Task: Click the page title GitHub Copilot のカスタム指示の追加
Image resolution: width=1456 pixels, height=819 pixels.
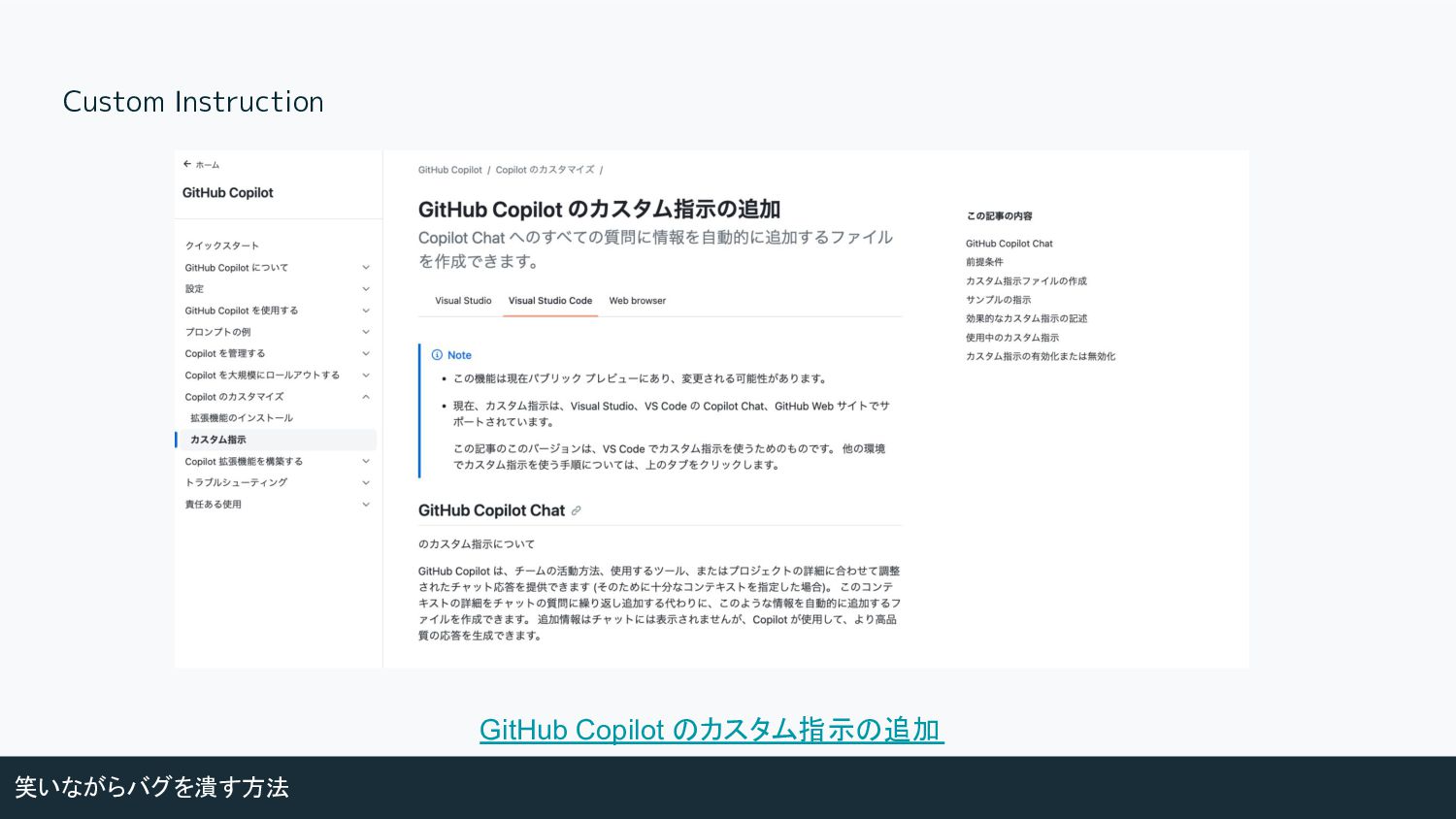Action: 599,210
